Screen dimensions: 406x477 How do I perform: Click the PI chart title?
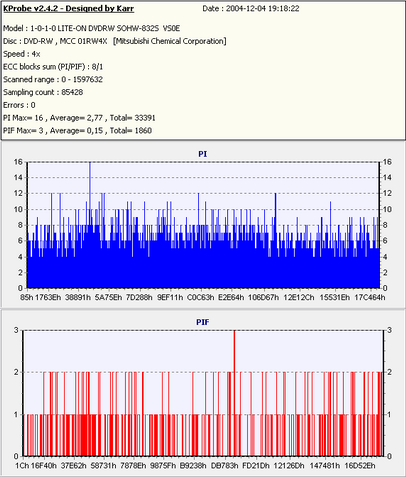coord(203,154)
